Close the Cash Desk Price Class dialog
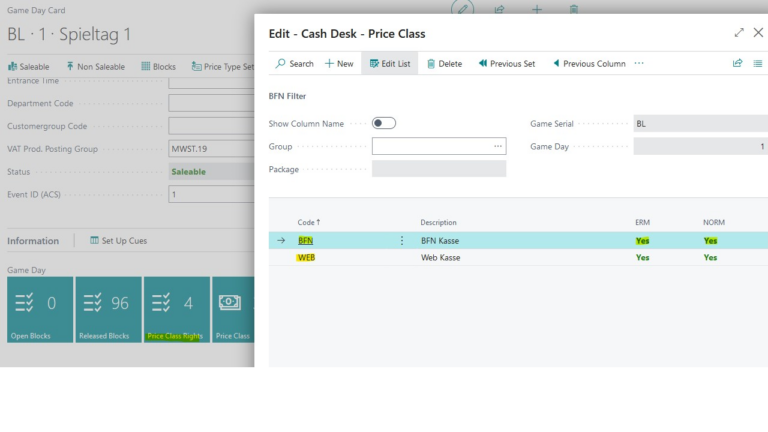Screen dimensions: 768x432 pyautogui.click(x=758, y=32)
